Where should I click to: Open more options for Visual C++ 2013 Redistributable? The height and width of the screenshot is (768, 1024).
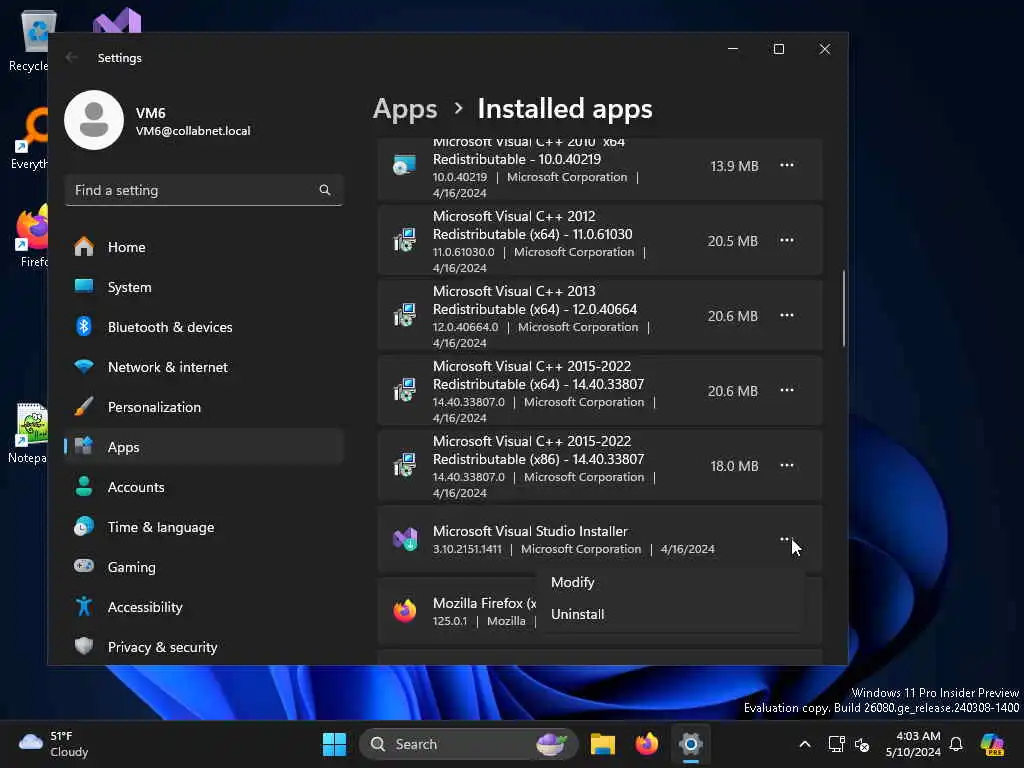787,315
